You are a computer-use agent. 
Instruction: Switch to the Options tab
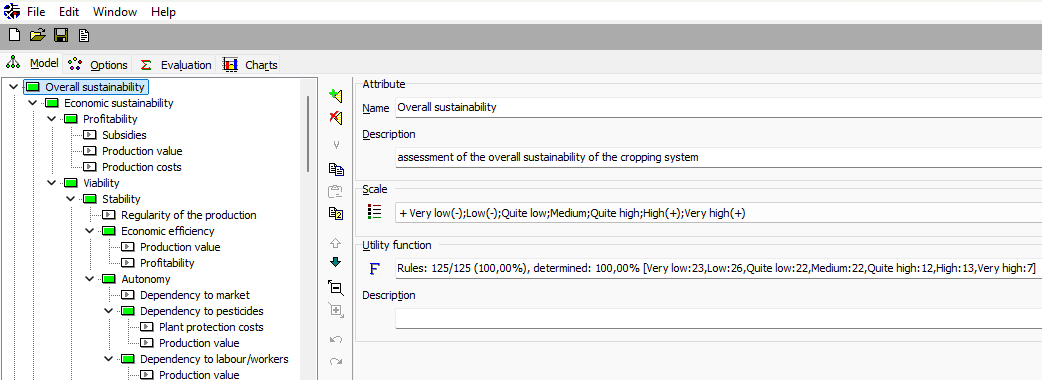[98, 64]
